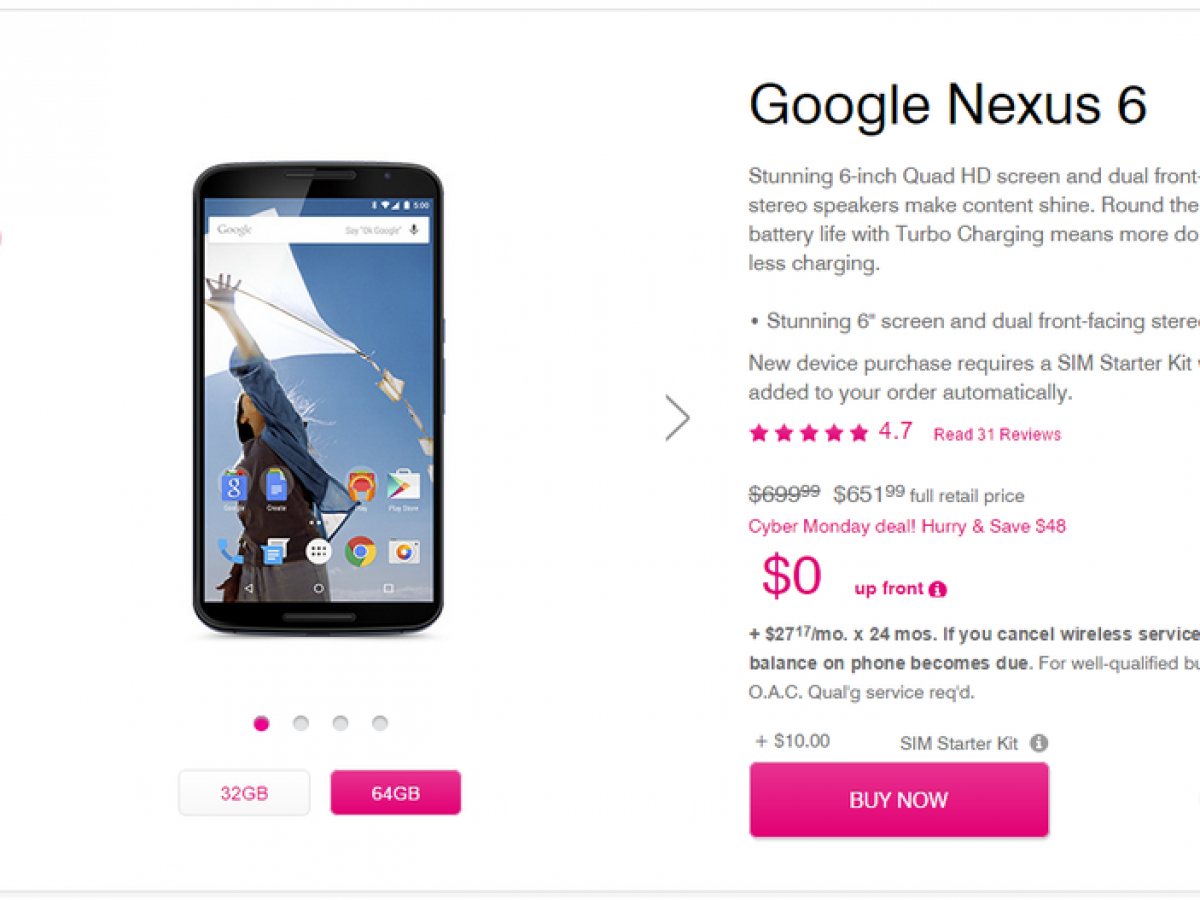Tap the microphone icon in Google search bar

(413, 230)
